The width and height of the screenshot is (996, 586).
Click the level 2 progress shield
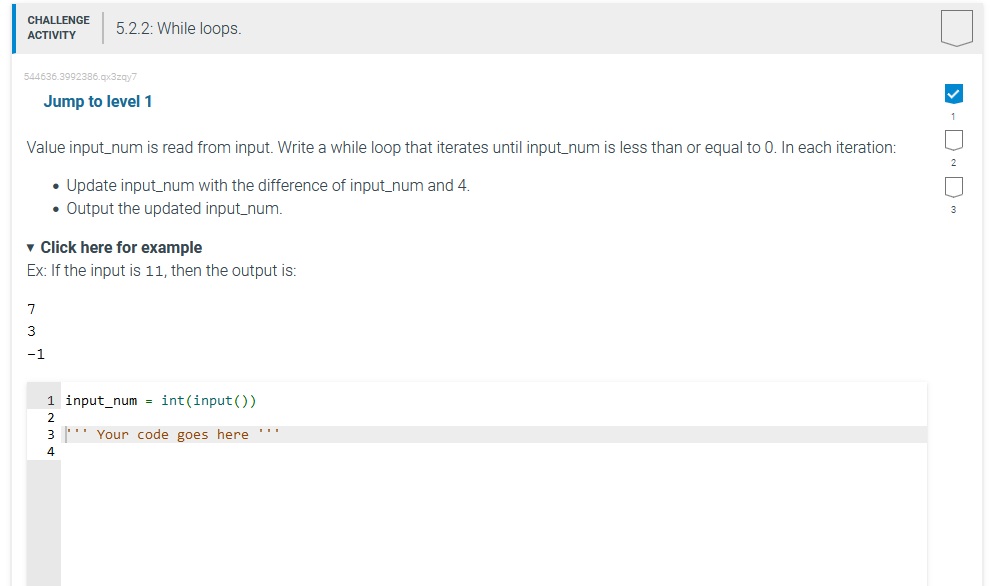point(953,140)
